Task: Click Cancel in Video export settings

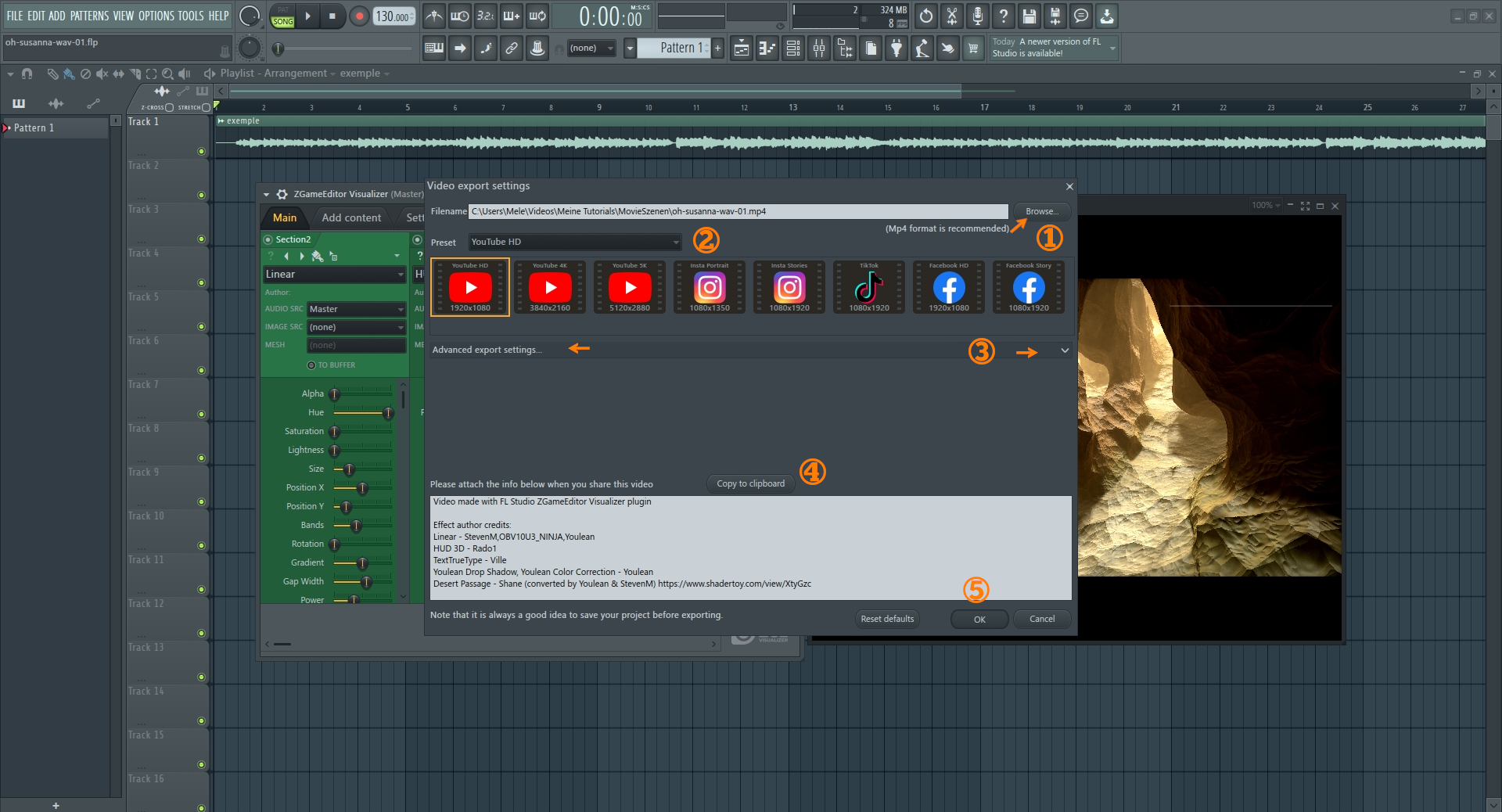Action: point(1042,619)
